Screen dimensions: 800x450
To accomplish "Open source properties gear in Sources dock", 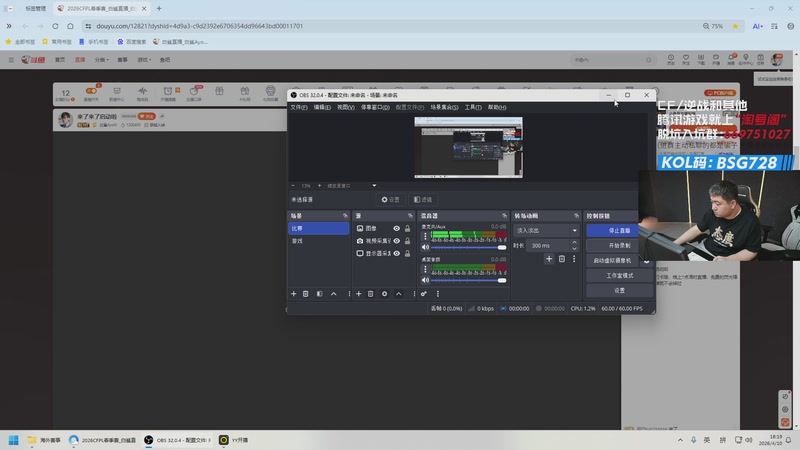I will [385, 294].
